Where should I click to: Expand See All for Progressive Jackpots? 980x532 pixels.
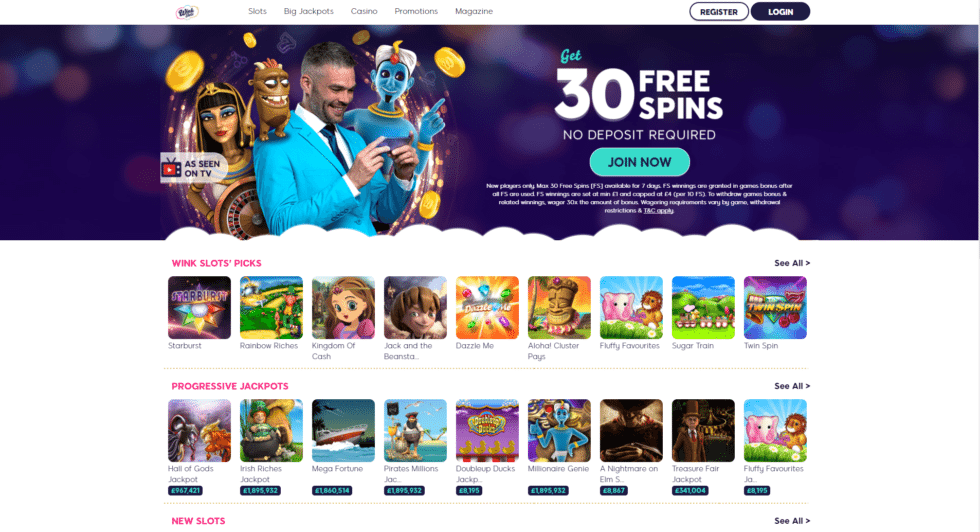coord(792,386)
